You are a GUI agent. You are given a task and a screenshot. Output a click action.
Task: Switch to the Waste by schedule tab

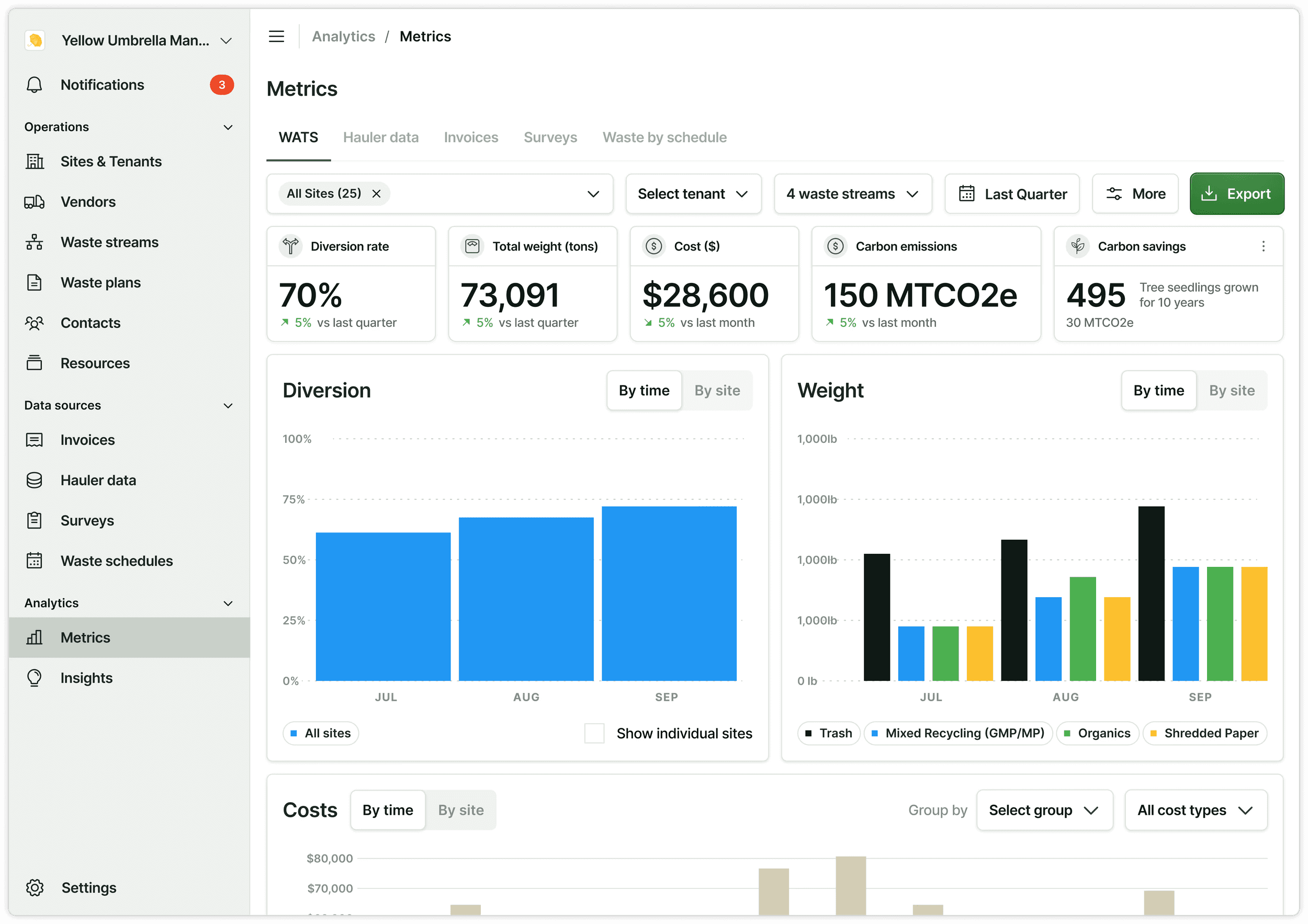click(x=664, y=138)
